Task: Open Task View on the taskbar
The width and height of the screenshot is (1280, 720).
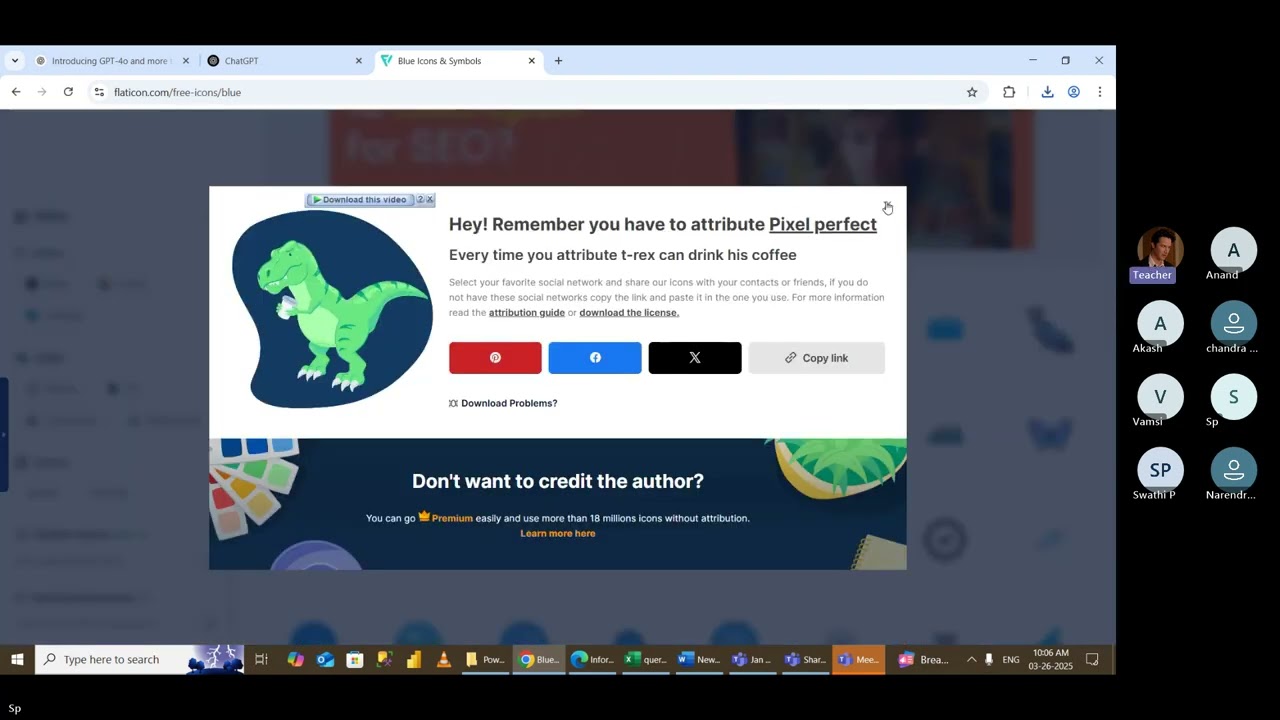Action: pos(262,660)
